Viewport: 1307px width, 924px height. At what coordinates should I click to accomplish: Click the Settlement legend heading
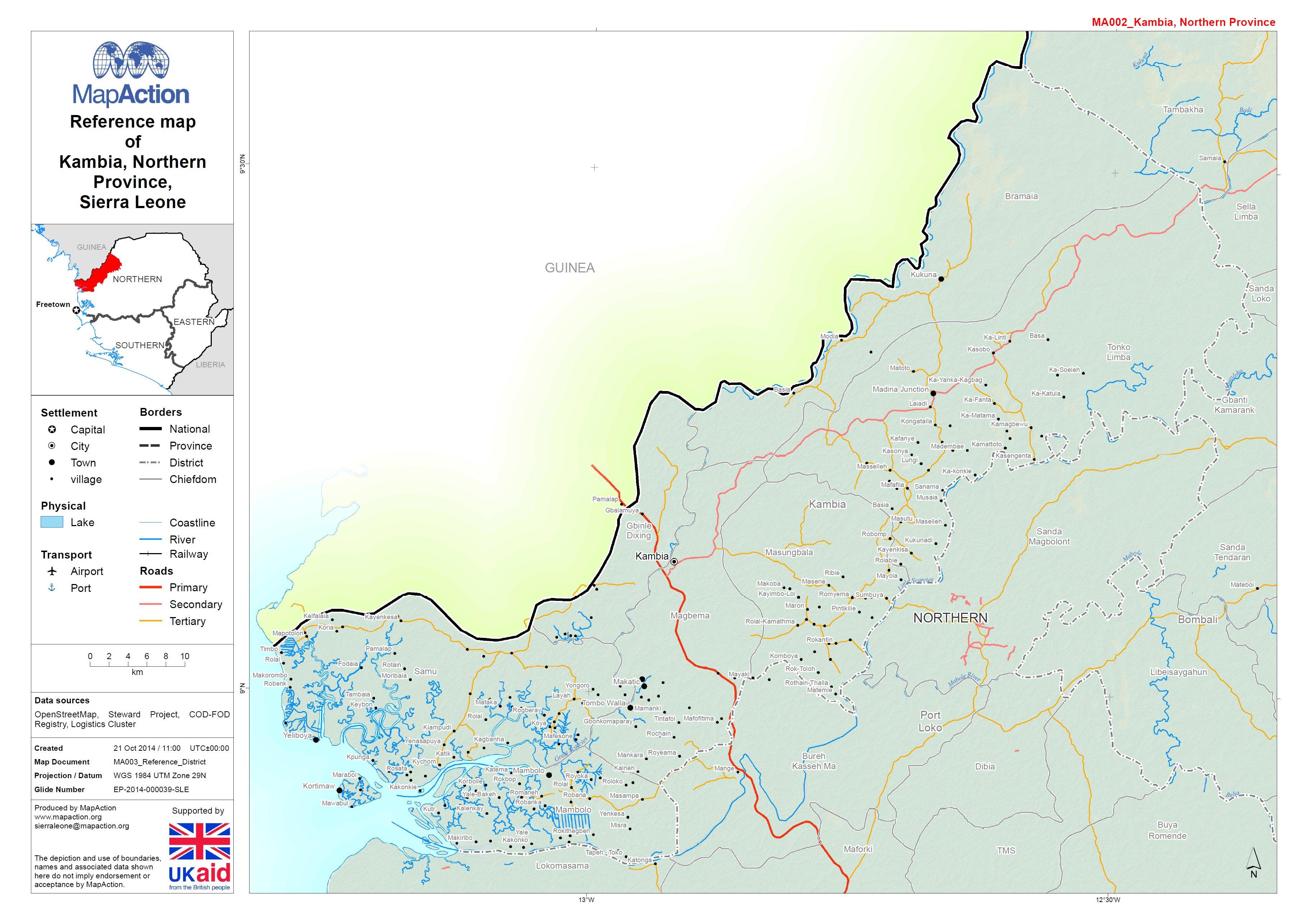pyautogui.click(x=69, y=413)
